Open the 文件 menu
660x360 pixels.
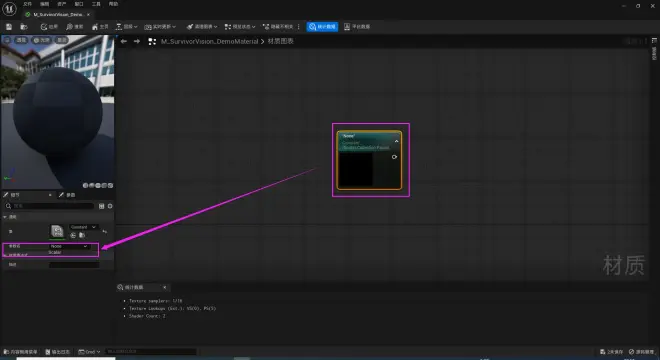coord(27,4)
